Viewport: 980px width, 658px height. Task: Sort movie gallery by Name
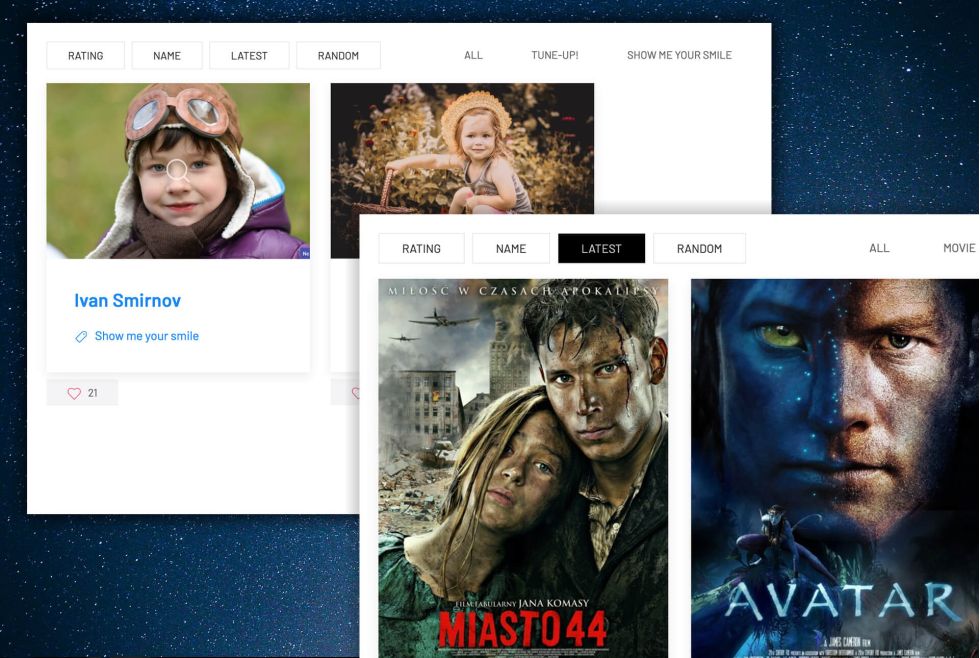511,249
